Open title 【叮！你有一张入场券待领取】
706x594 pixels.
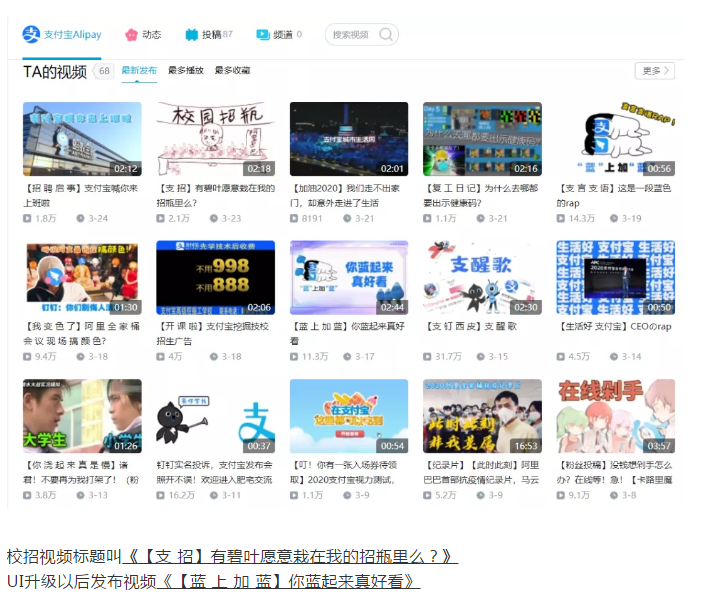point(344,472)
